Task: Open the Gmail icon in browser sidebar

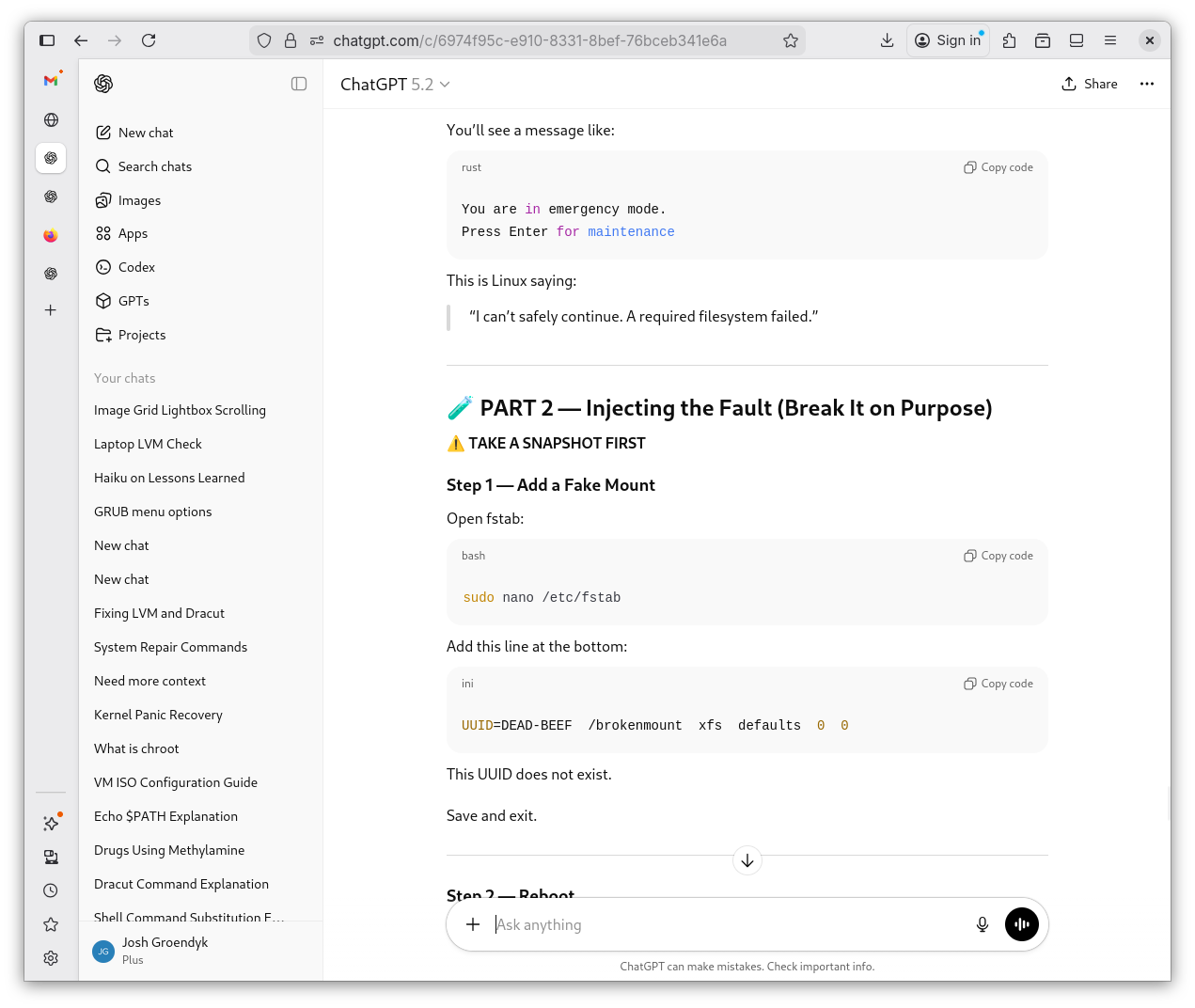Action: 51,81
